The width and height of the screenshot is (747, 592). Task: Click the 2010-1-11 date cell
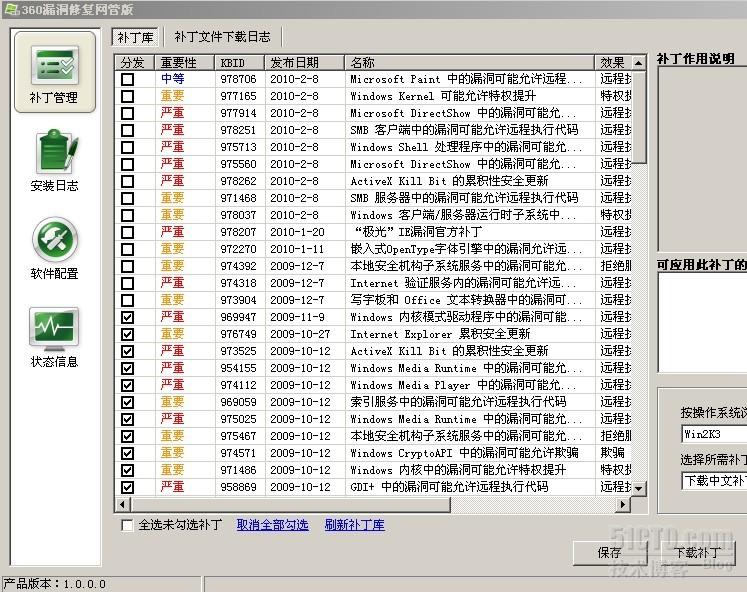[x=297, y=249]
